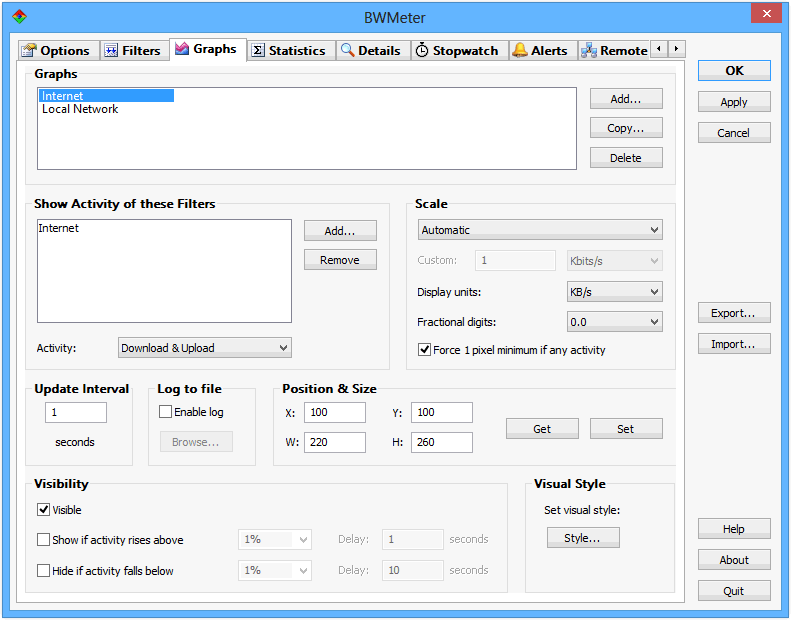Image resolution: width=791 pixels, height=620 pixels.
Task: Go to the Stopwatch tab
Action: (459, 50)
